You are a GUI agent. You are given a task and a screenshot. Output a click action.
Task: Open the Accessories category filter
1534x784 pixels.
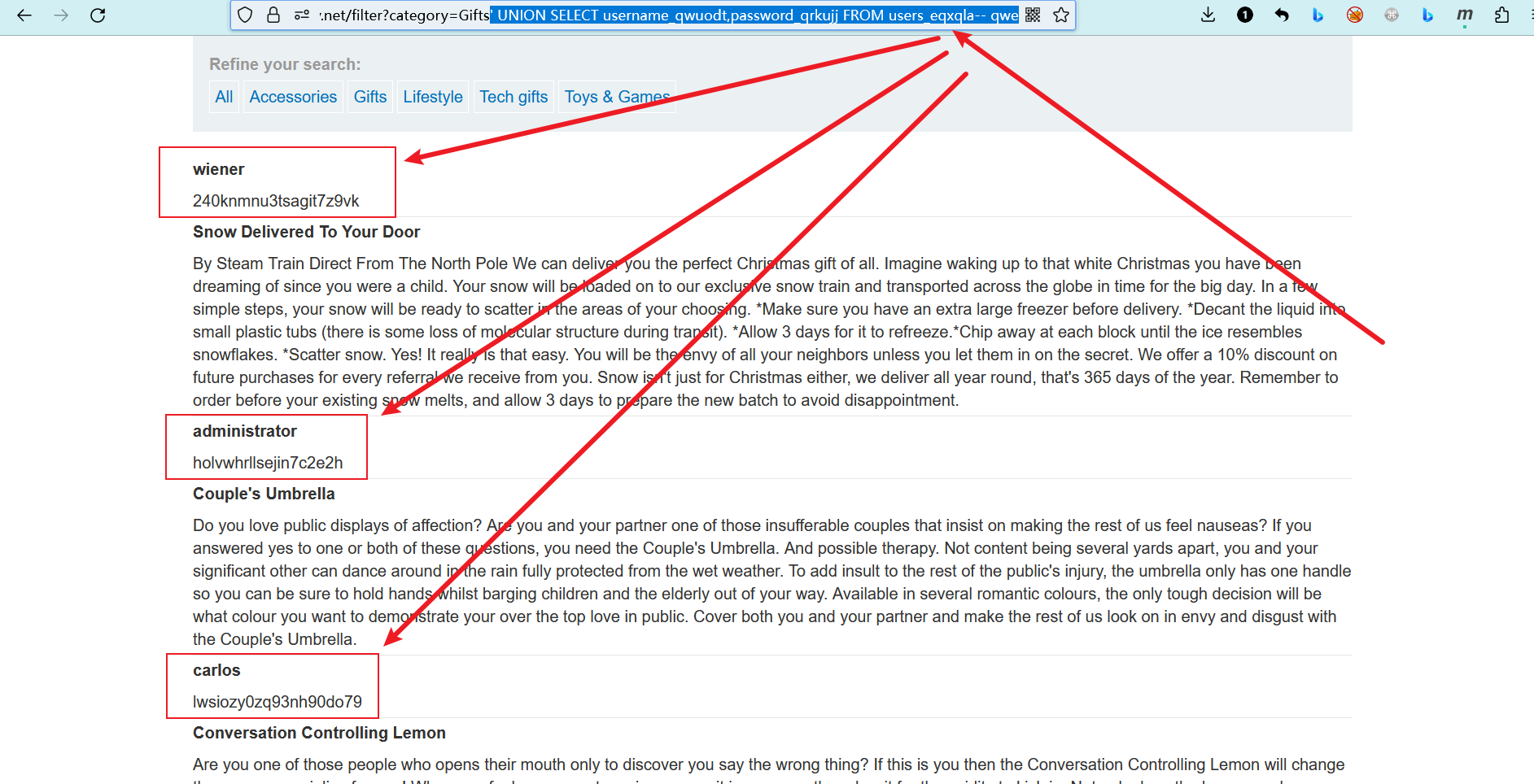(293, 97)
